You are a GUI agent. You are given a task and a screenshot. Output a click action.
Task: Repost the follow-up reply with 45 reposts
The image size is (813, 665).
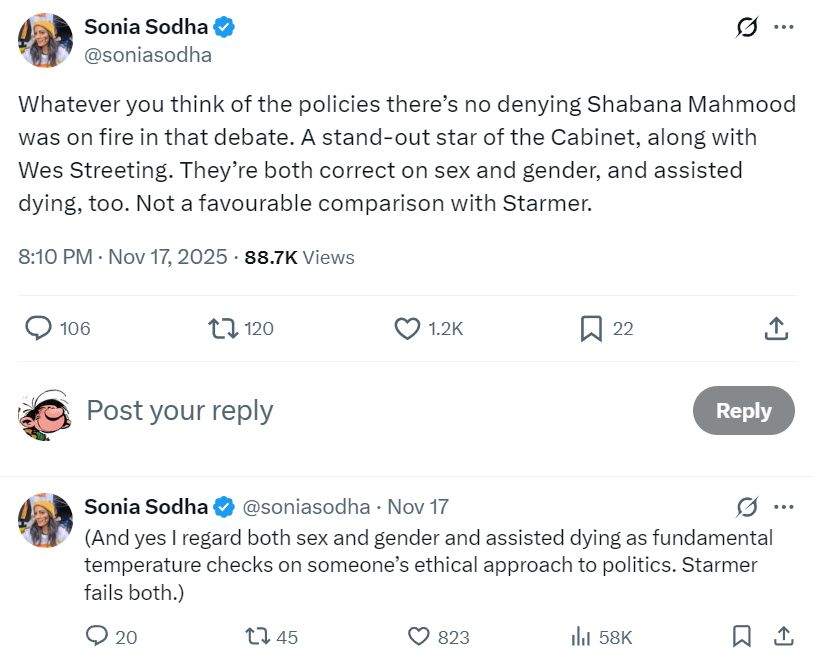pos(256,636)
